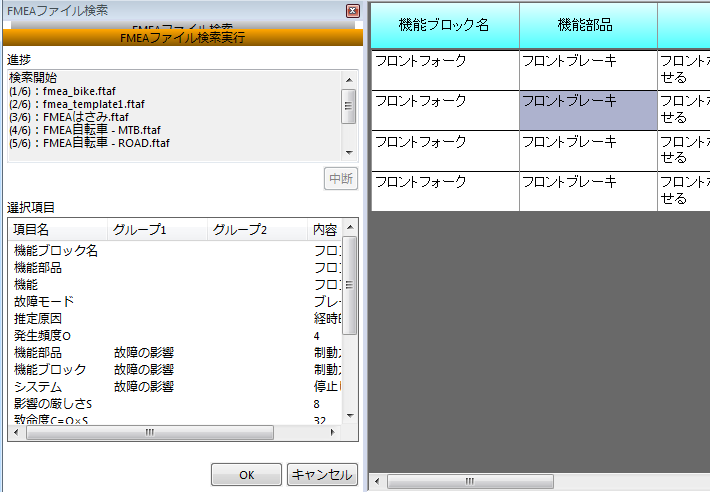Image resolution: width=710 pixels, height=492 pixels.
Task: Click the グループ2 column header
Action: tap(257, 230)
